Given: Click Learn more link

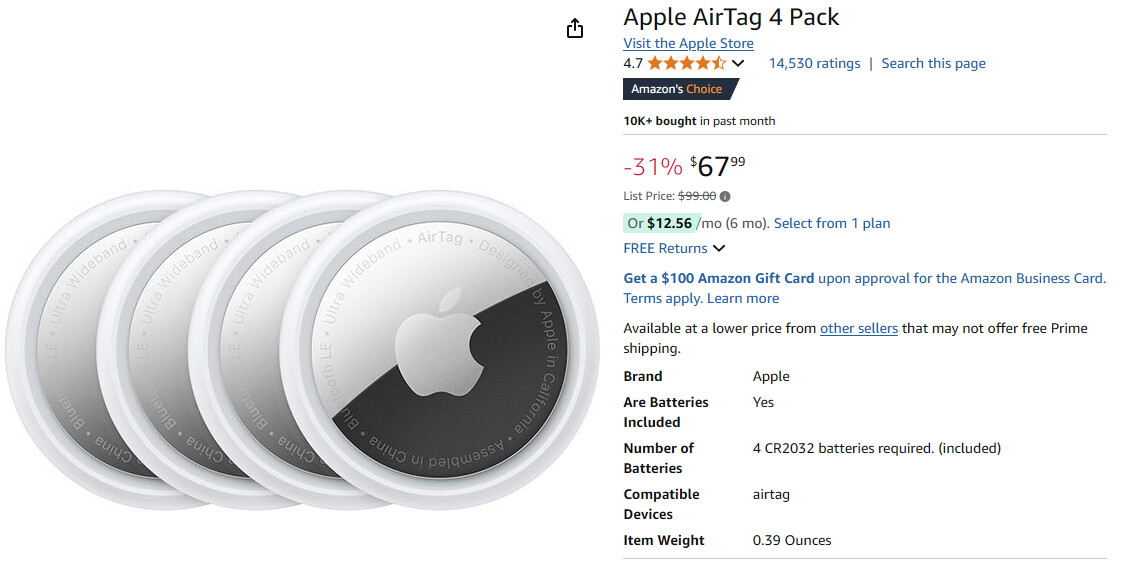Looking at the screenshot, I should click(742, 298).
